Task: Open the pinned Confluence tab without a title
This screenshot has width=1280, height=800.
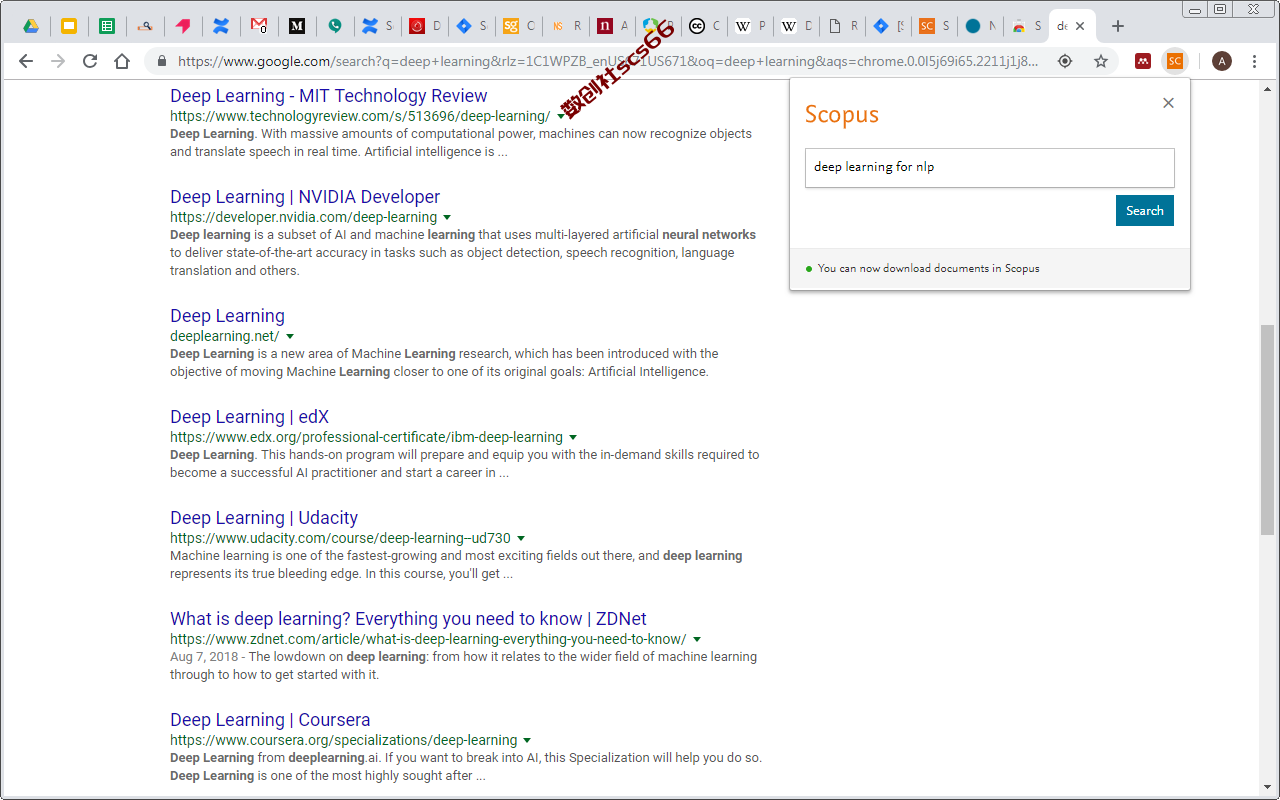Action: coord(221,26)
